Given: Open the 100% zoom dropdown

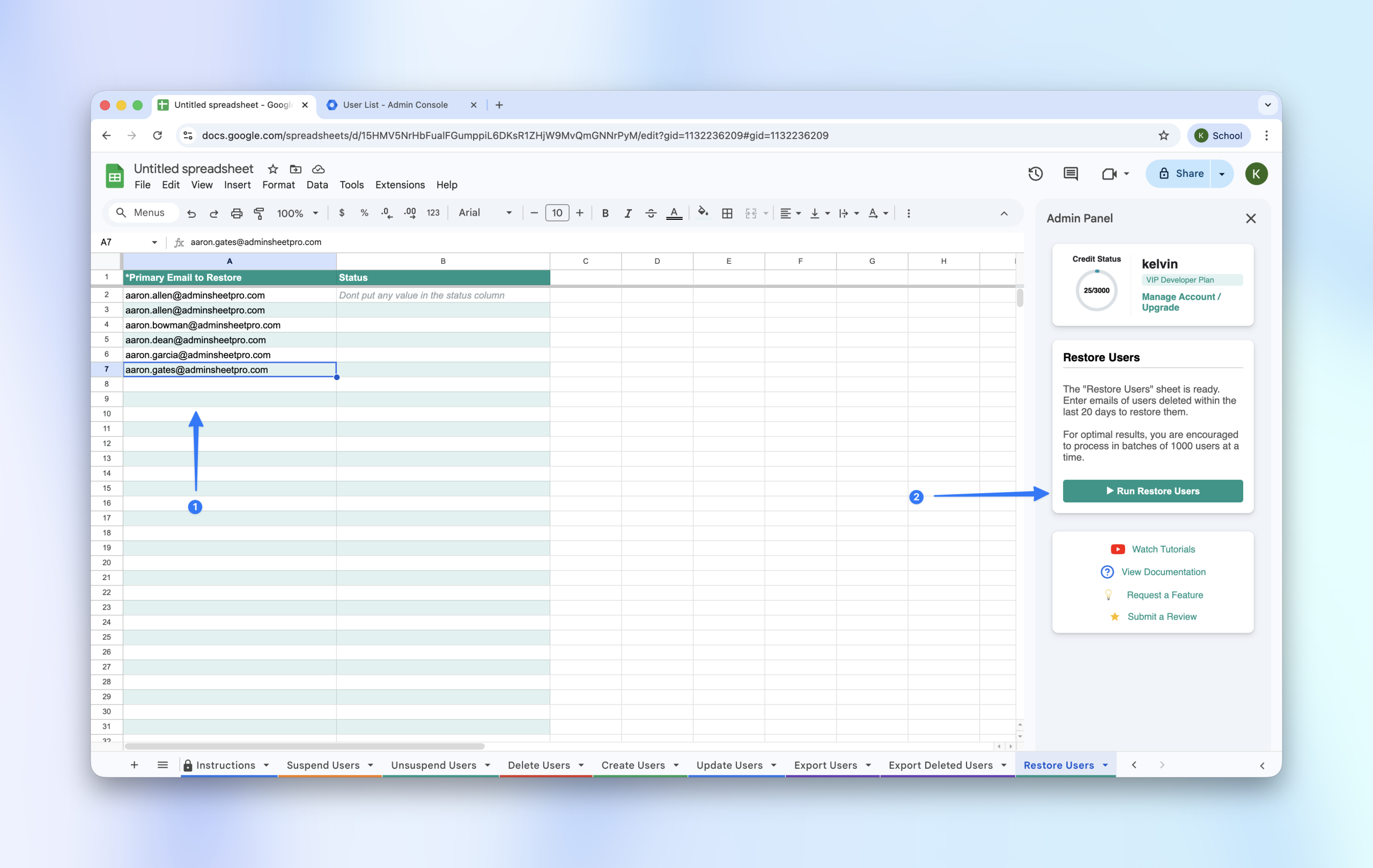Looking at the screenshot, I should [297, 213].
